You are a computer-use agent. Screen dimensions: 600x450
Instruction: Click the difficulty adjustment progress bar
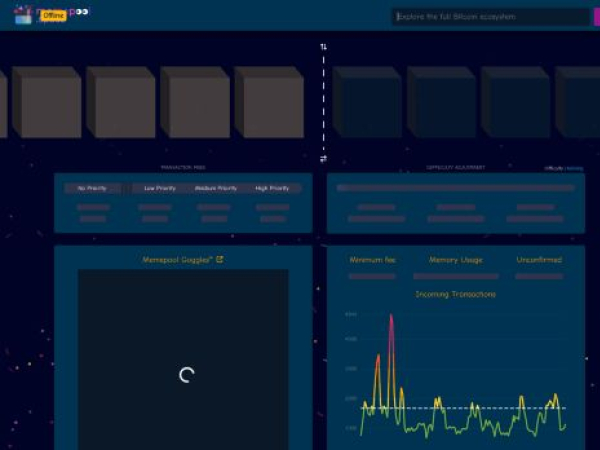[455, 187]
